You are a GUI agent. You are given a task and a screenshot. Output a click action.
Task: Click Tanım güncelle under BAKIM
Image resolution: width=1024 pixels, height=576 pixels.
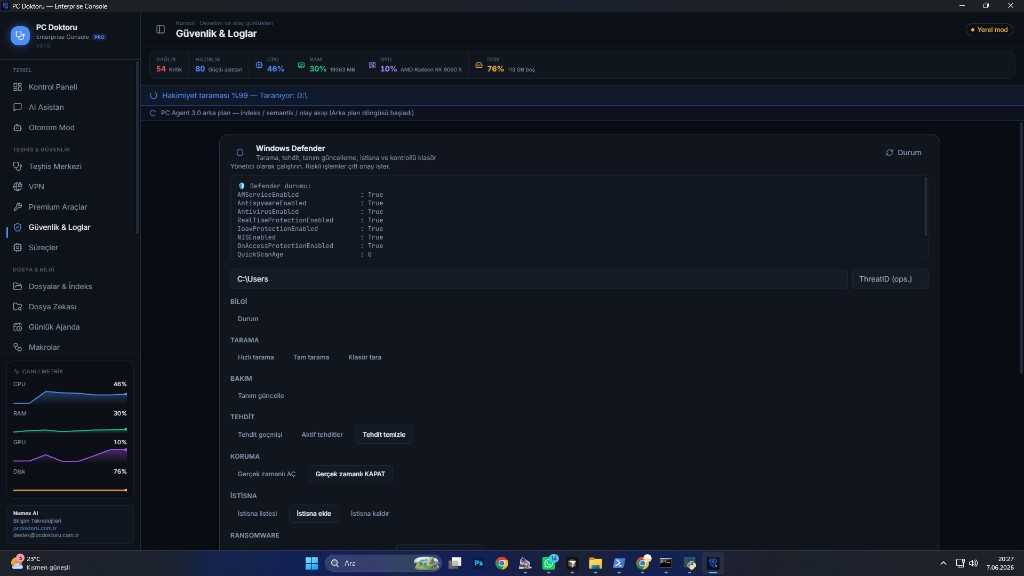[261, 396]
